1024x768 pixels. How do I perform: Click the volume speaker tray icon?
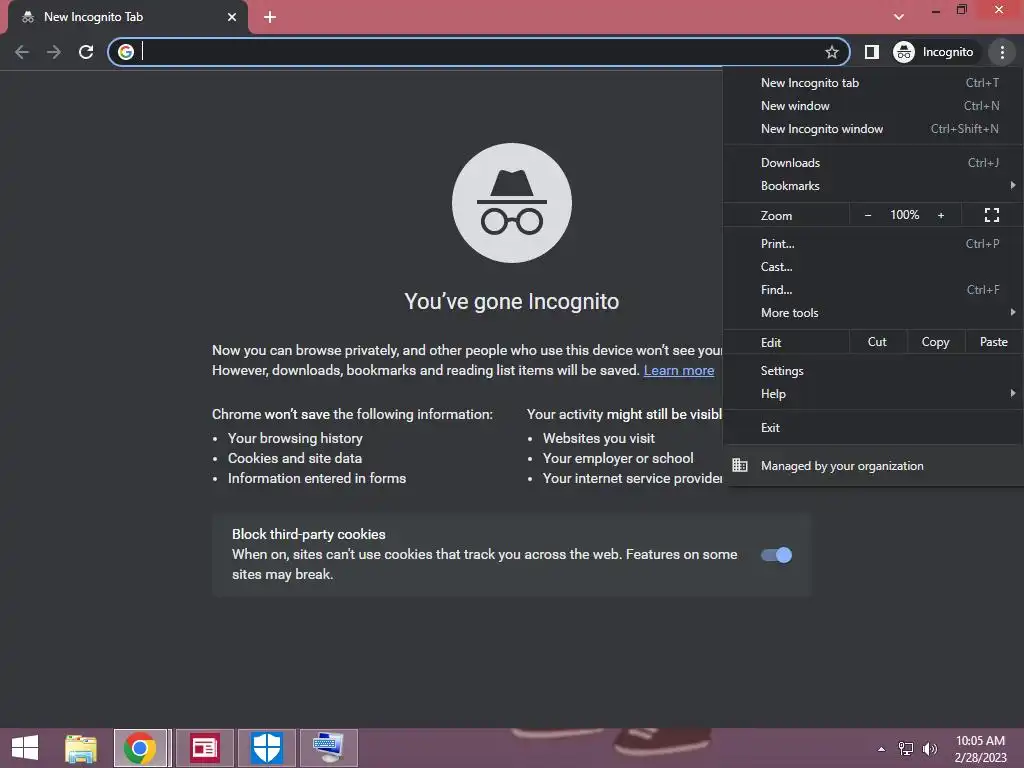coord(930,748)
